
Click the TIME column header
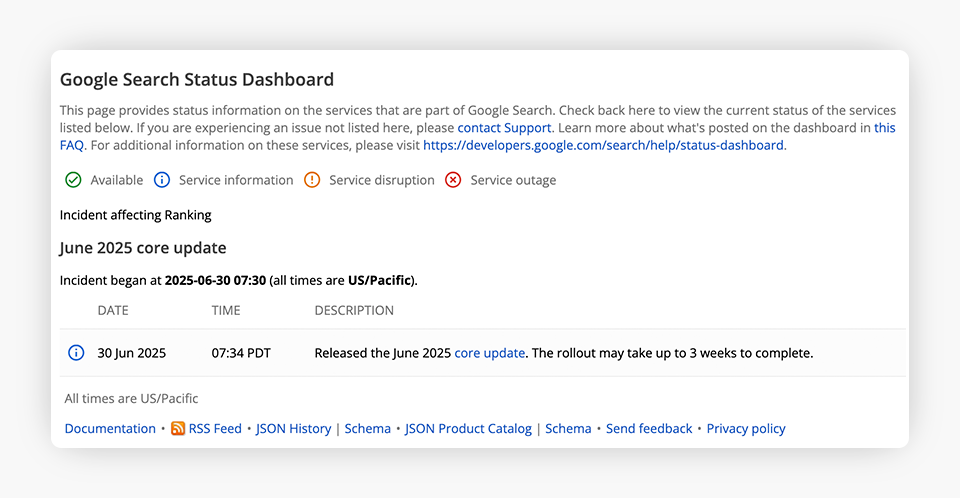tap(226, 310)
